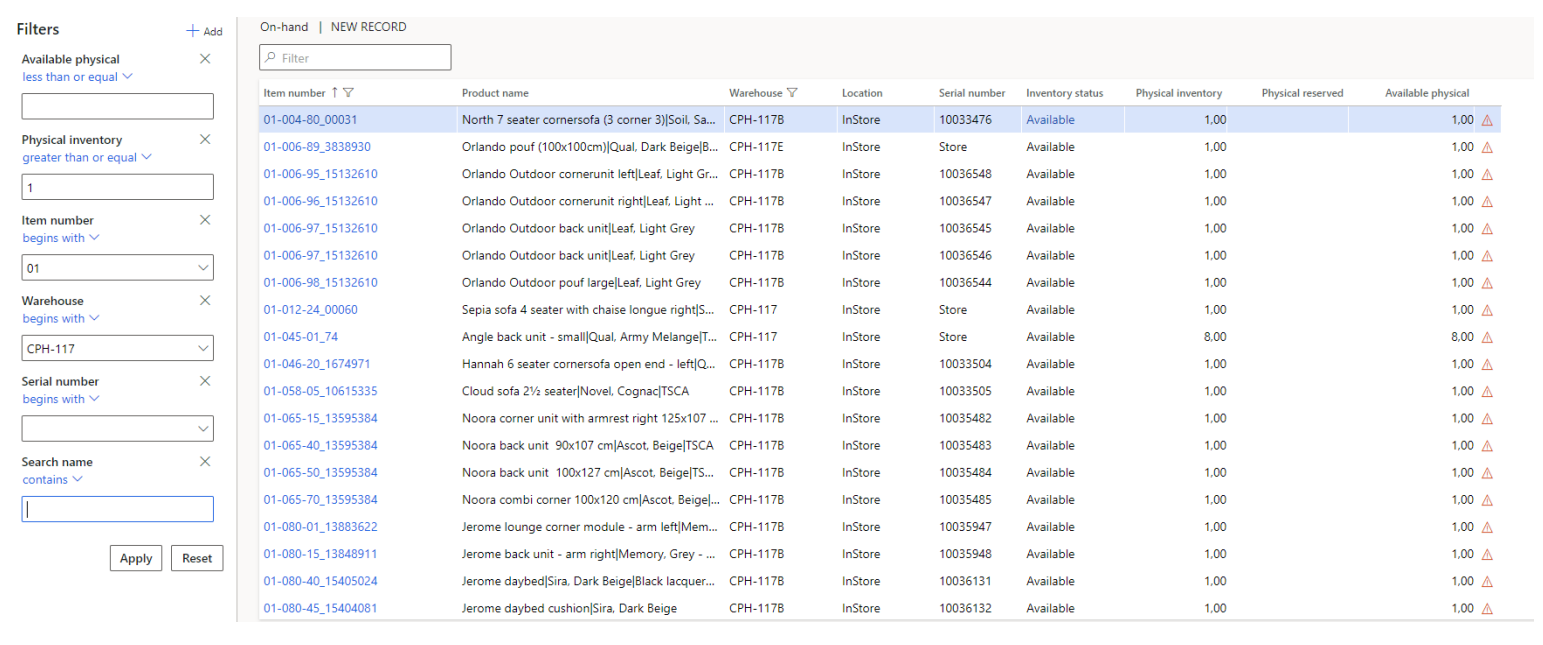Screen dimensions: 1543x645
Task: Remove the Physical inventory filter
Action: pyautogui.click(x=205, y=139)
